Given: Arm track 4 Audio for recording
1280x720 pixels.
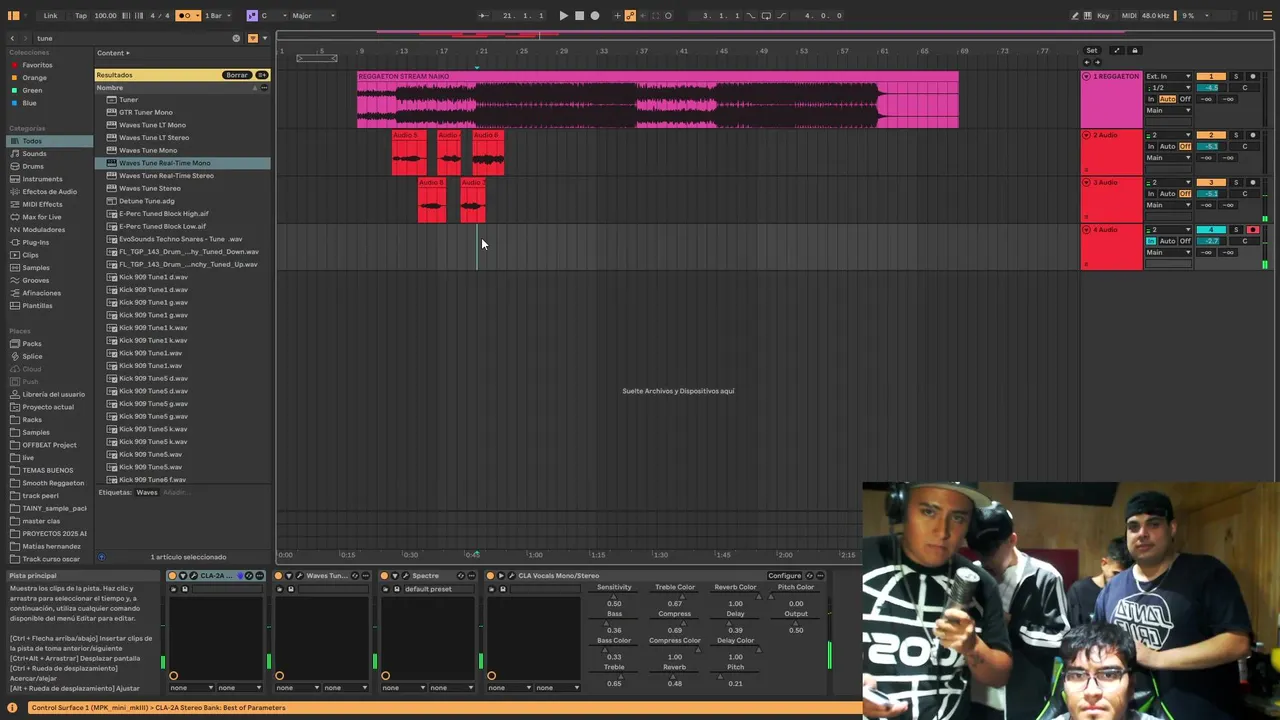Looking at the screenshot, I should (x=1252, y=230).
